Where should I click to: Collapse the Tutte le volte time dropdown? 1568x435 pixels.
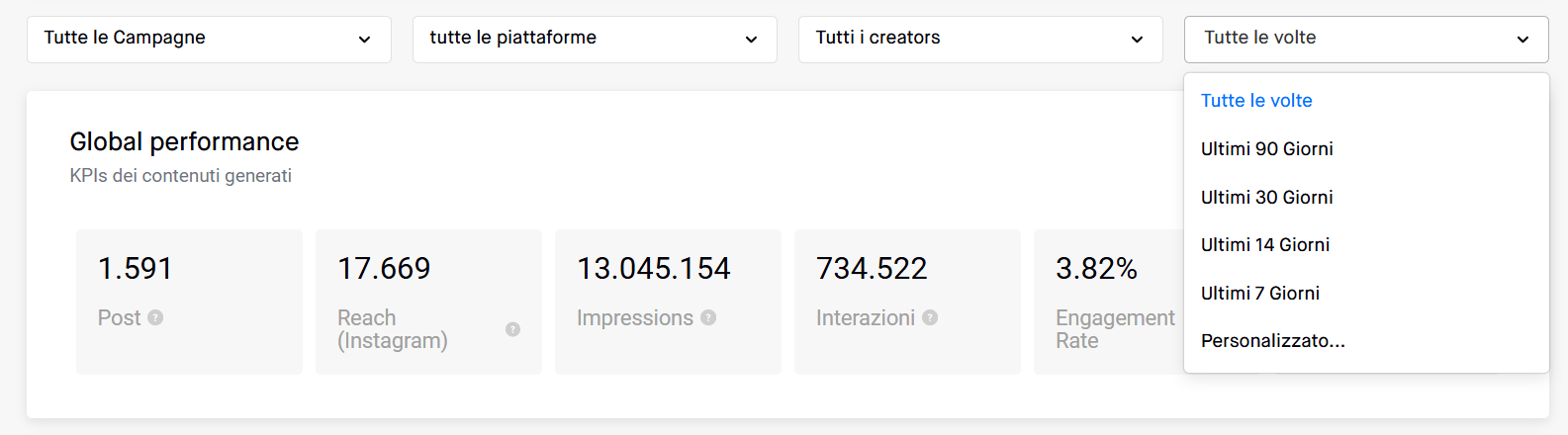click(1366, 39)
